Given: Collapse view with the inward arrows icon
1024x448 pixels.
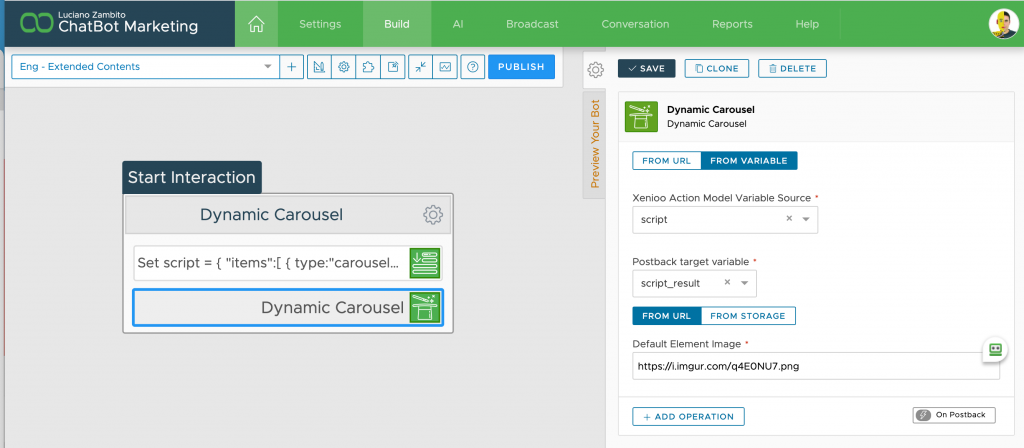Looking at the screenshot, I should pyautogui.click(x=421, y=67).
